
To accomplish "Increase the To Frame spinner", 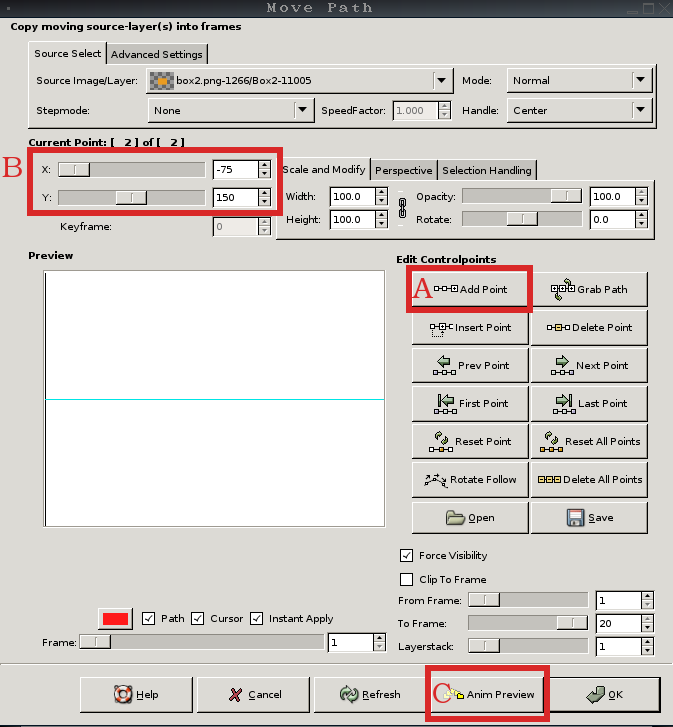I will (x=647, y=619).
